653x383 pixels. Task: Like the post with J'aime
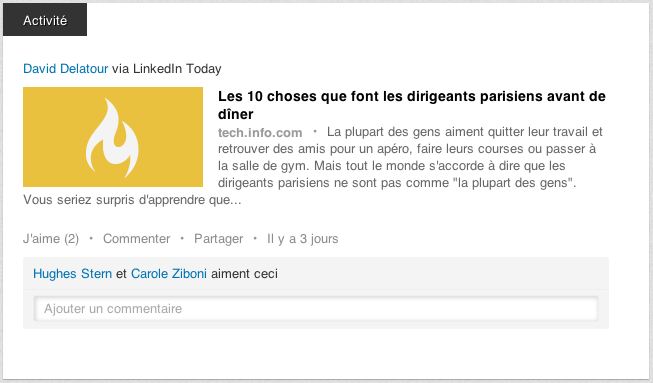[x=41, y=239]
